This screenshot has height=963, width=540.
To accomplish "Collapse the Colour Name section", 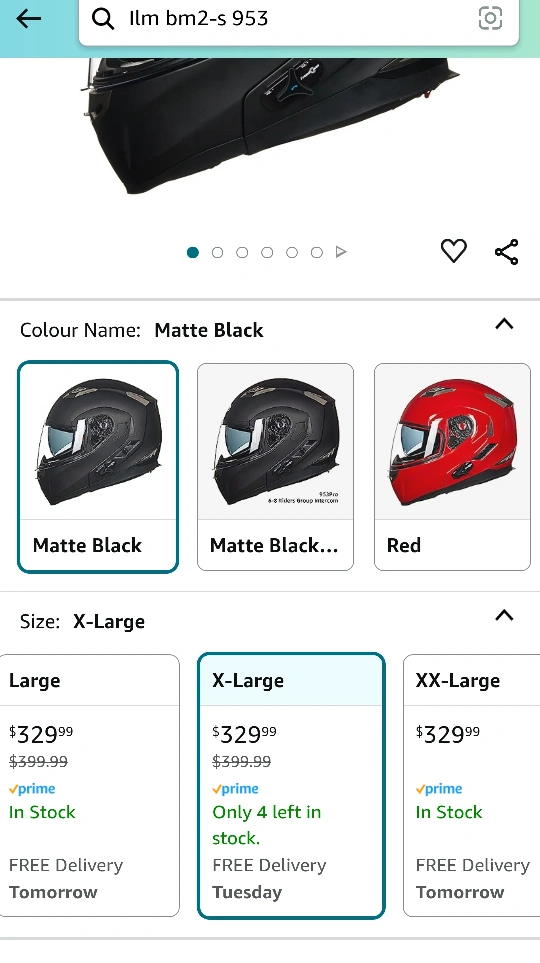I will [504, 324].
